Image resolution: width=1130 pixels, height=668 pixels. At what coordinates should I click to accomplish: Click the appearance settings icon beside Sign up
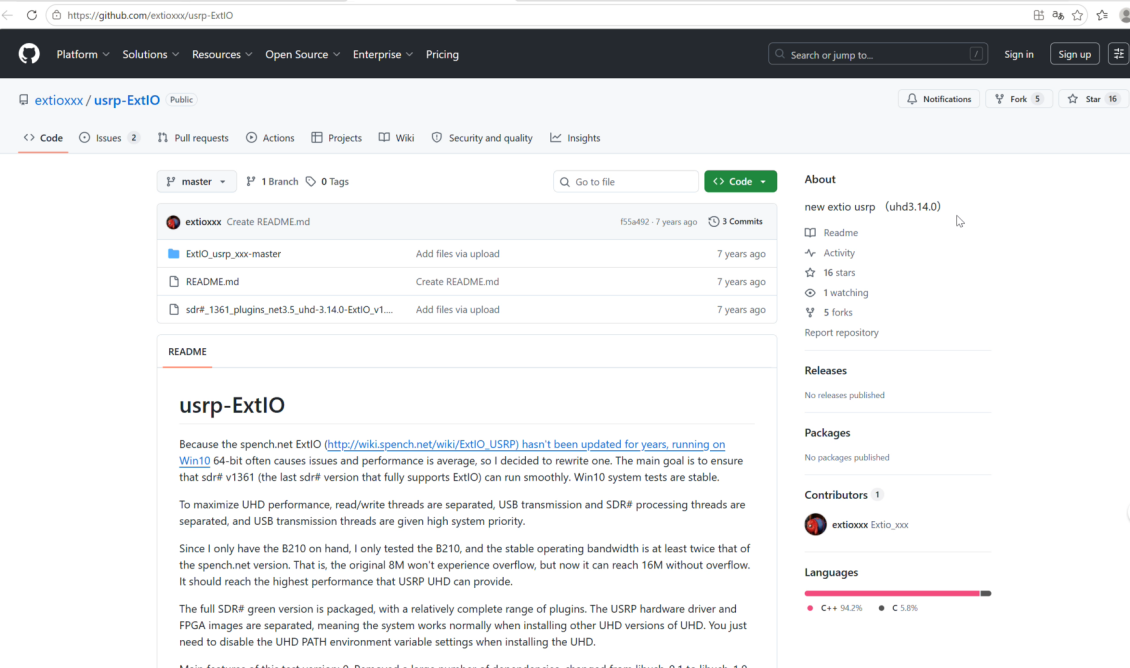[1118, 54]
